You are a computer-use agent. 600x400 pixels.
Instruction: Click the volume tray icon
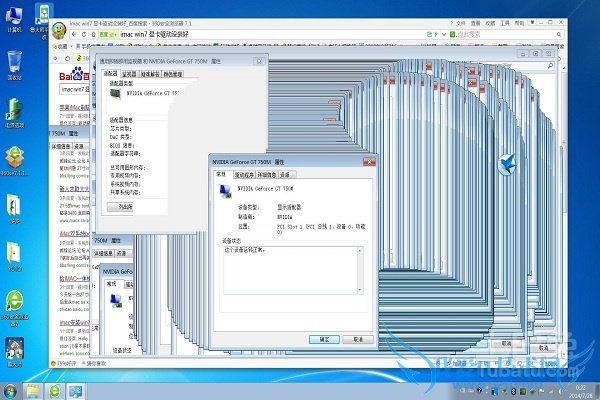tap(560, 391)
